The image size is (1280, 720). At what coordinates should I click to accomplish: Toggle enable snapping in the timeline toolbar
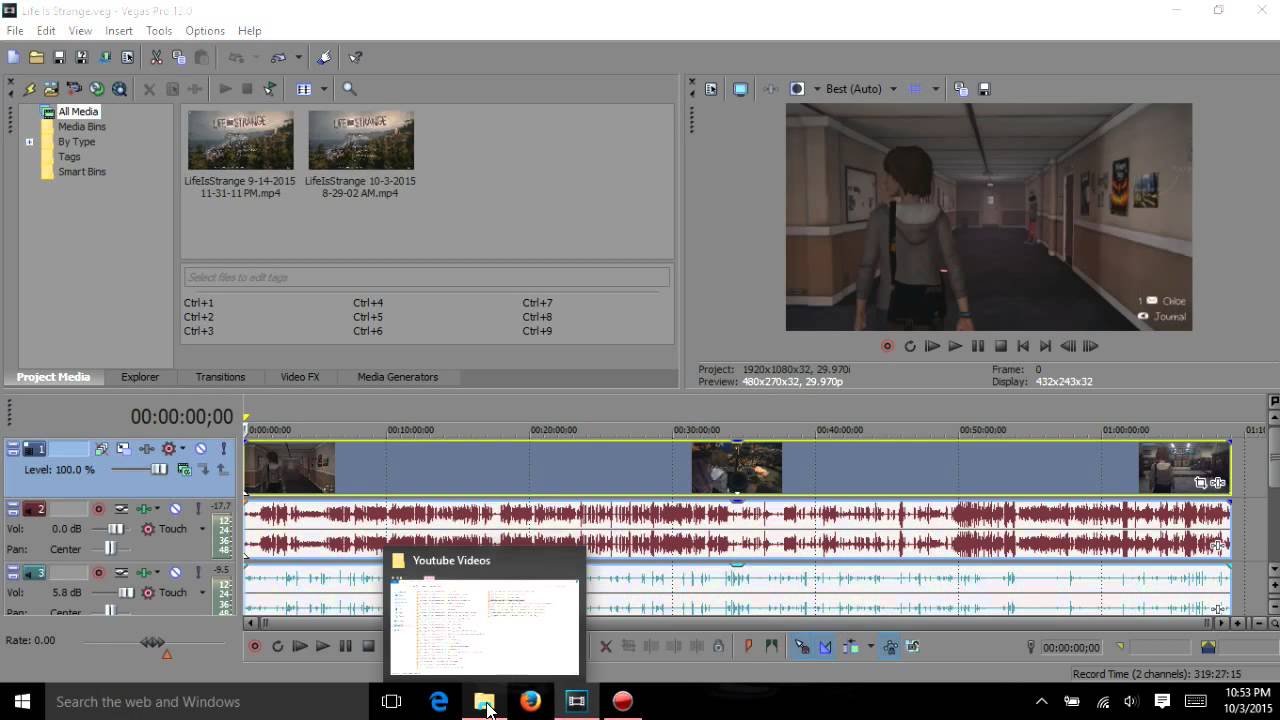(802, 647)
